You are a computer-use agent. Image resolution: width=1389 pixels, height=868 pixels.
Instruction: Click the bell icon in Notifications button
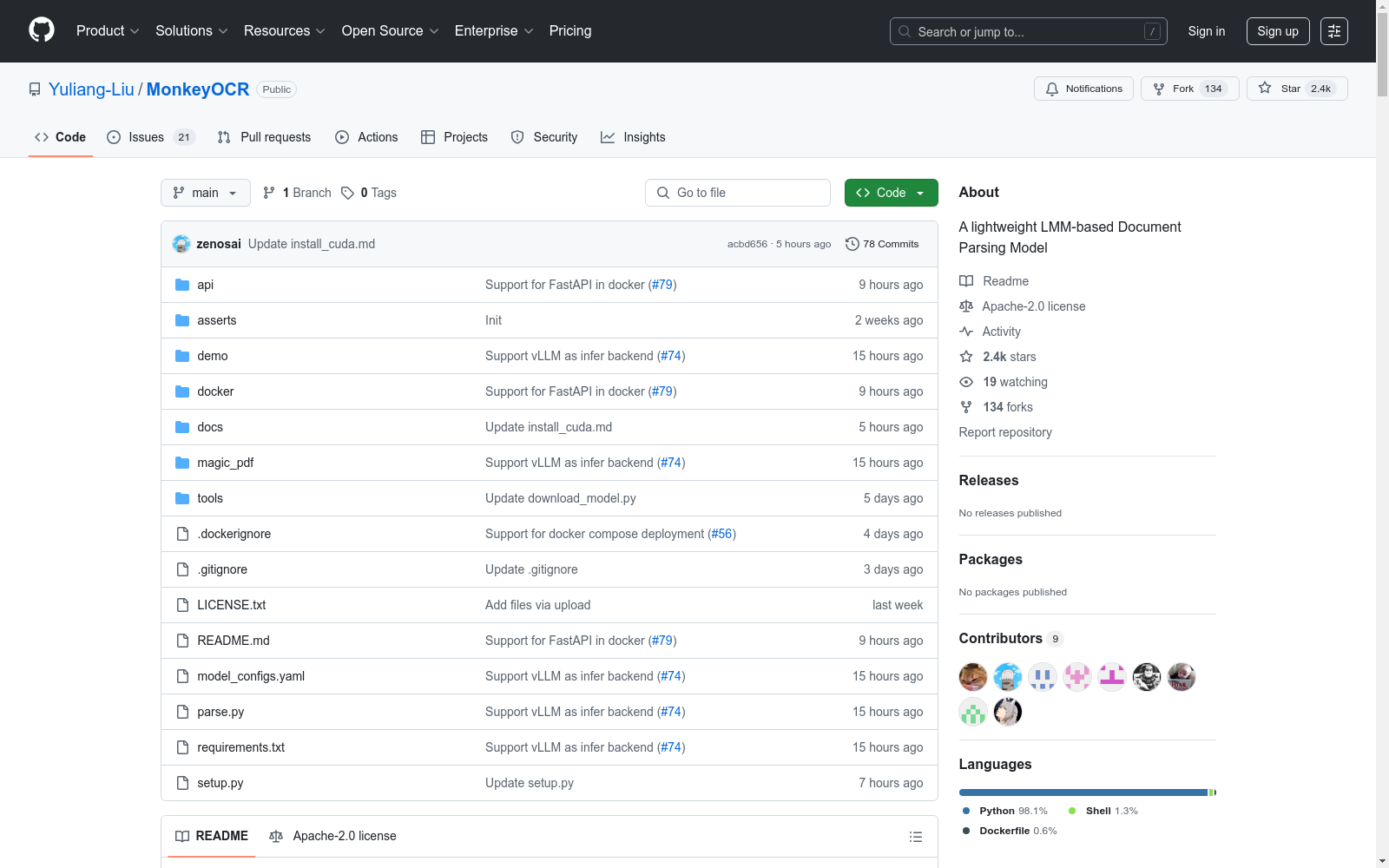(x=1052, y=89)
